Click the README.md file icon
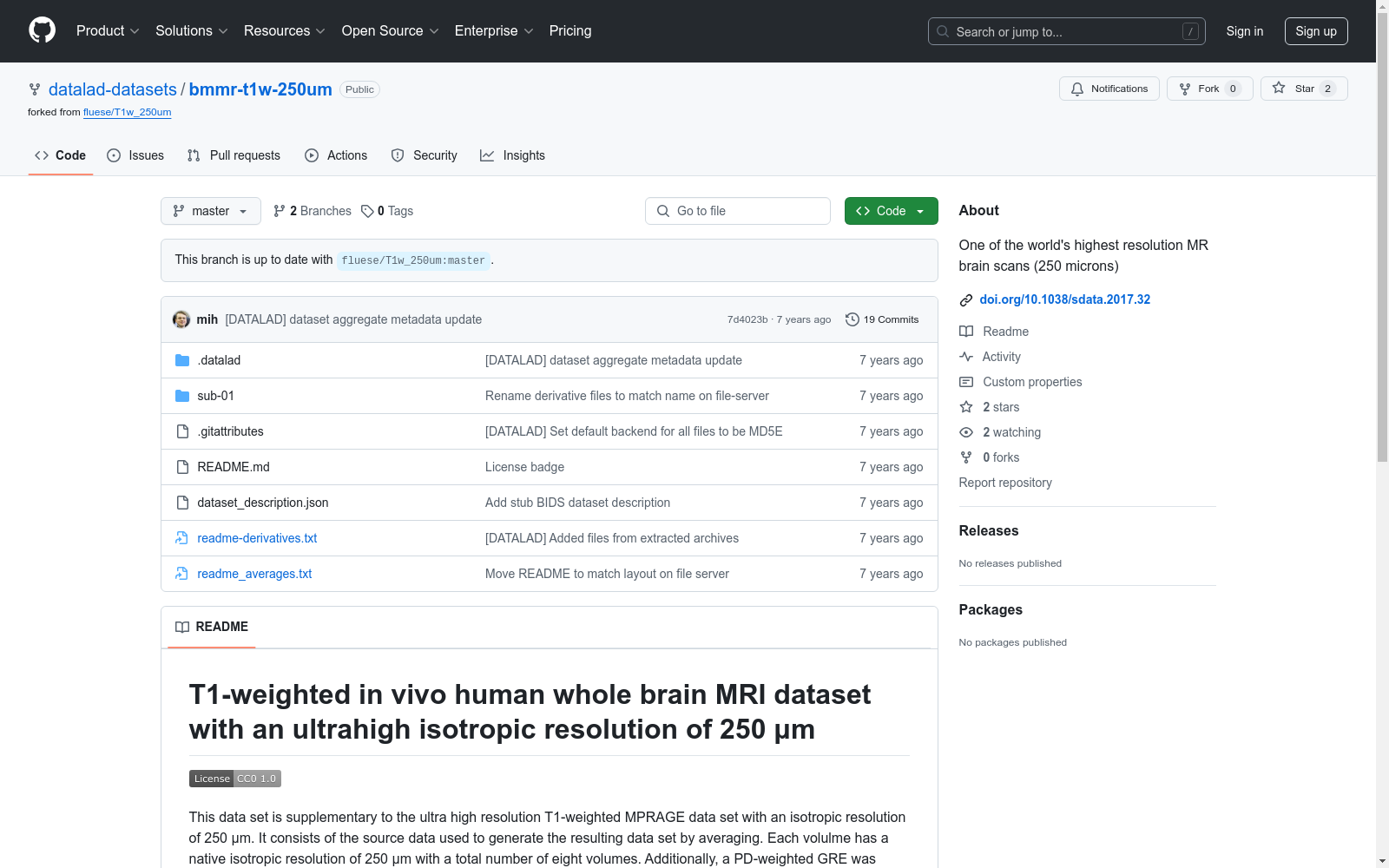Image resolution: width=1389 pixels, height=868 pixels. coord(182,467)
